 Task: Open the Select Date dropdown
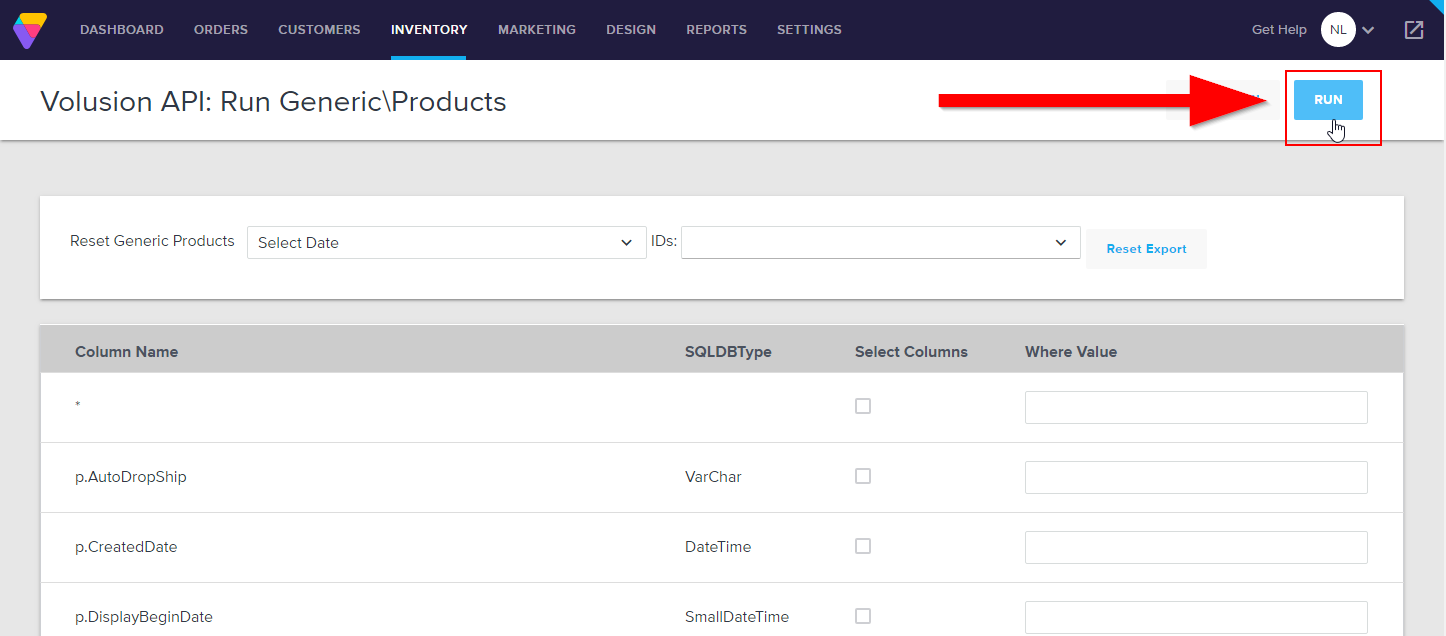pos(447,242)
